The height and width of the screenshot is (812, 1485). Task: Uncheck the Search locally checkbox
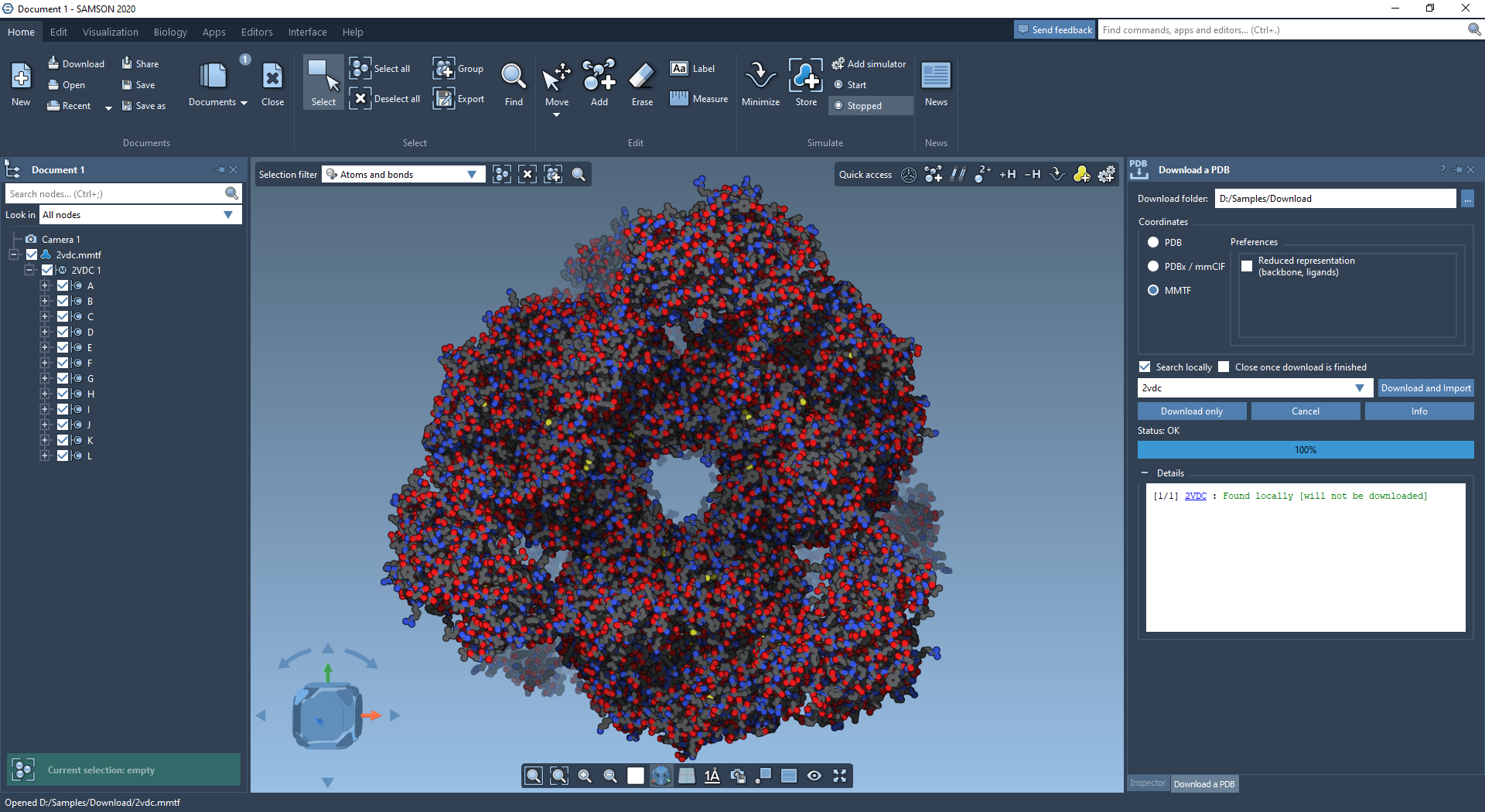(x=1145, y=367)
